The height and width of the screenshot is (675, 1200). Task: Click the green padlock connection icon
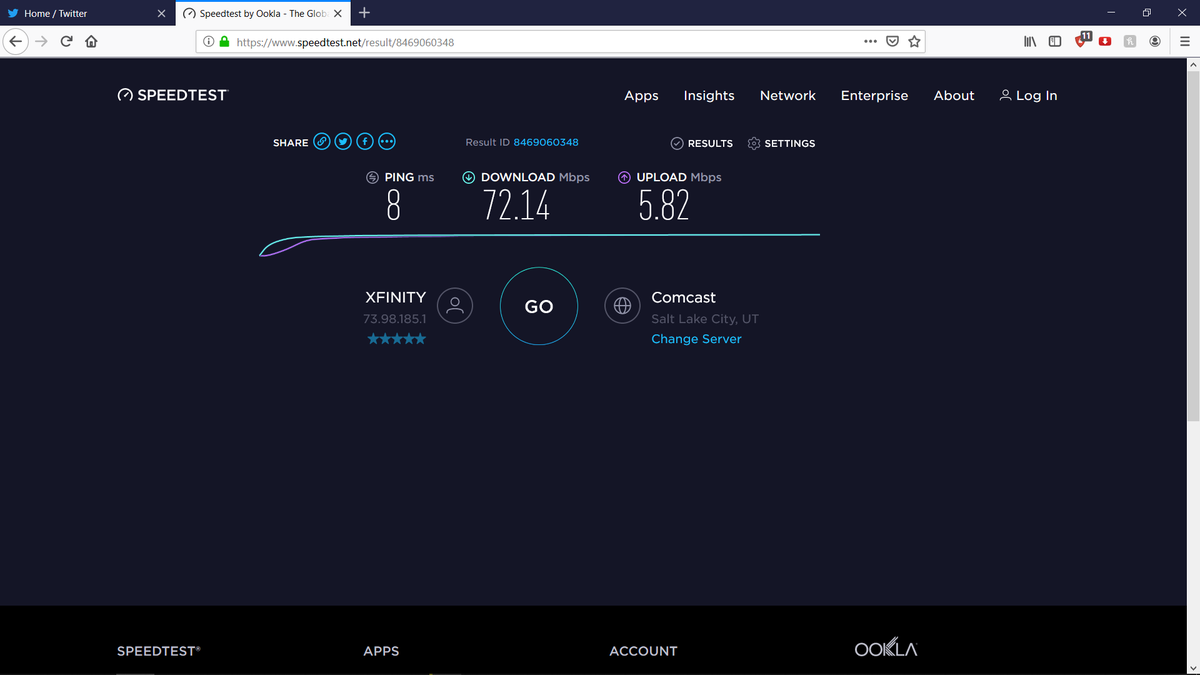224,42
